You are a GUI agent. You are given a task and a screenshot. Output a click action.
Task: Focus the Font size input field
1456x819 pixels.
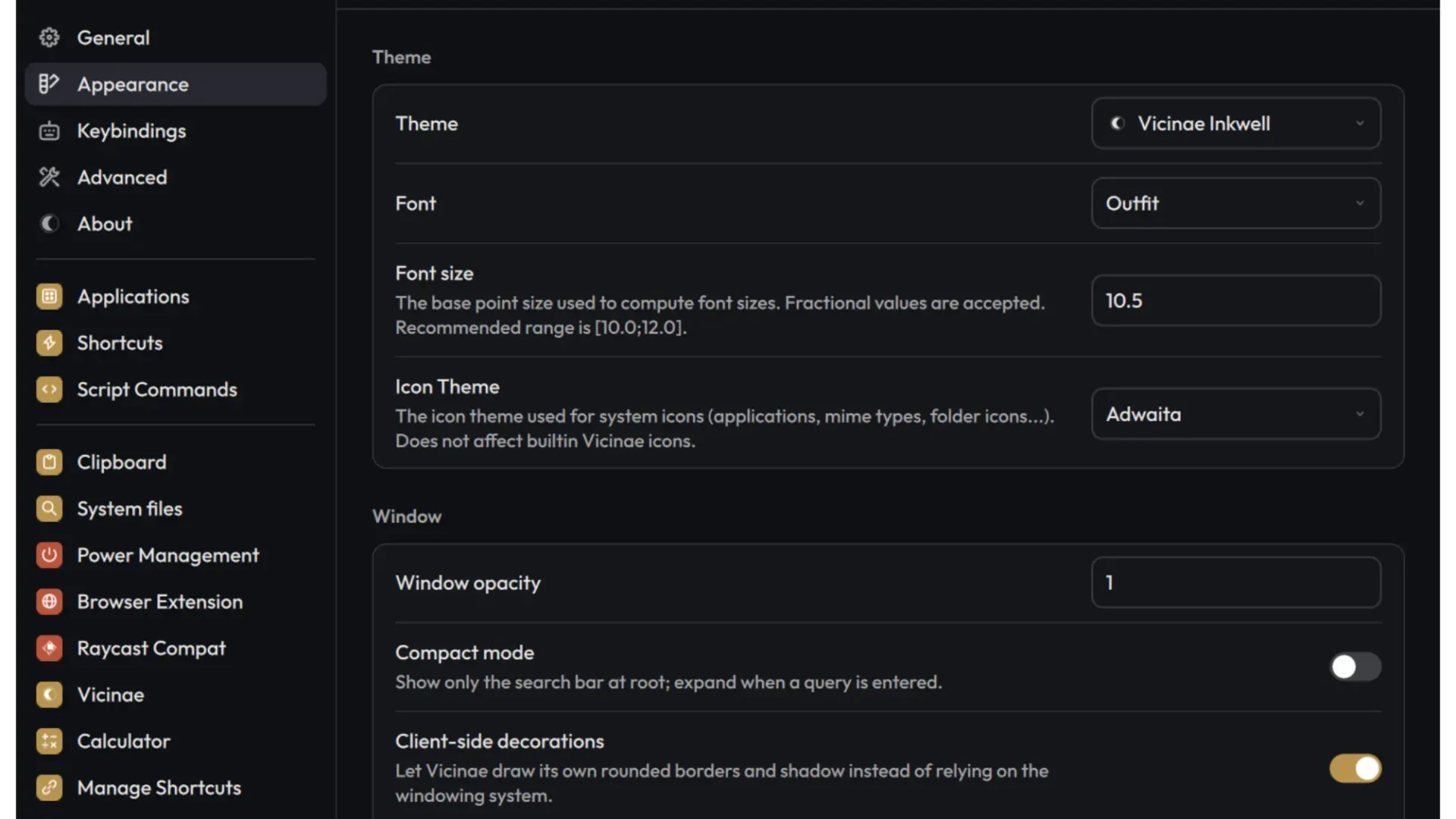(x=1236, y=300)
